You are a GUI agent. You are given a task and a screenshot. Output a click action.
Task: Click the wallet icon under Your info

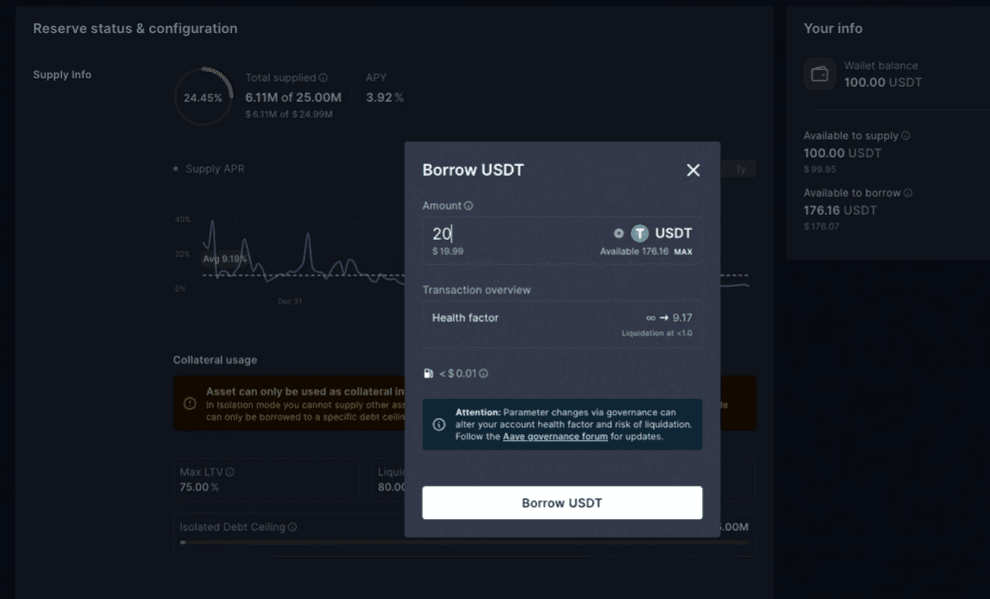click(820, 74)
